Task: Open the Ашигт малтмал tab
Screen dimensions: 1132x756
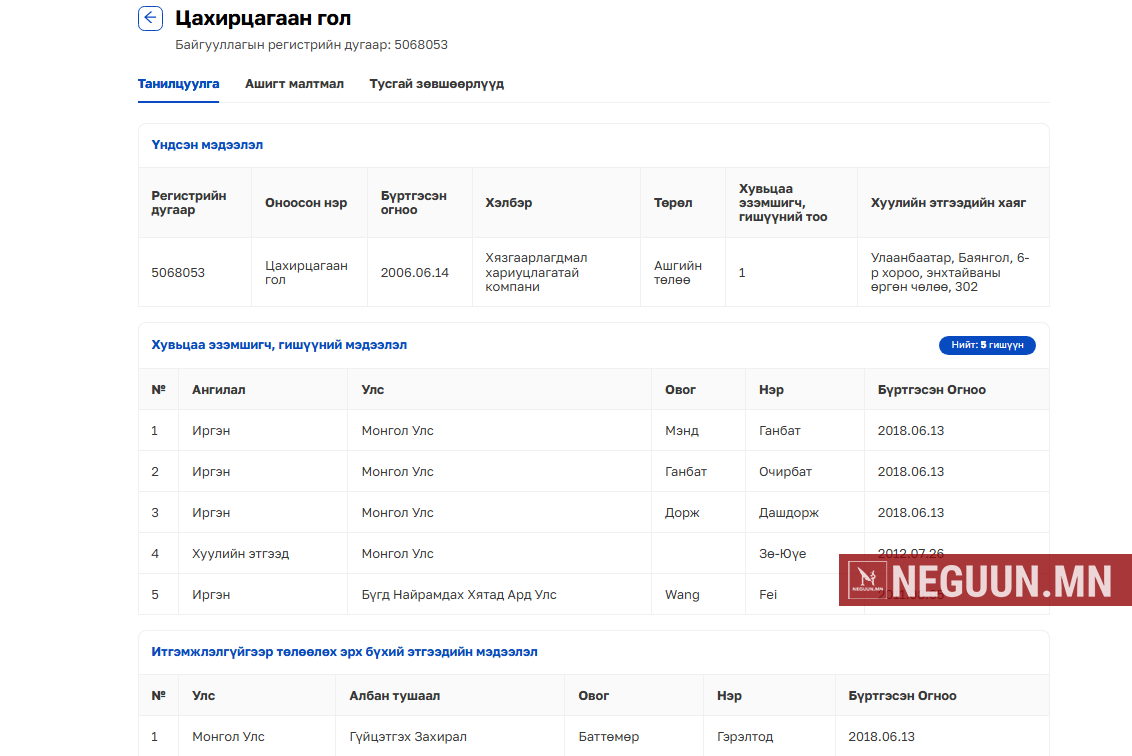Action: pyautogui.click(x=294, y=84)
